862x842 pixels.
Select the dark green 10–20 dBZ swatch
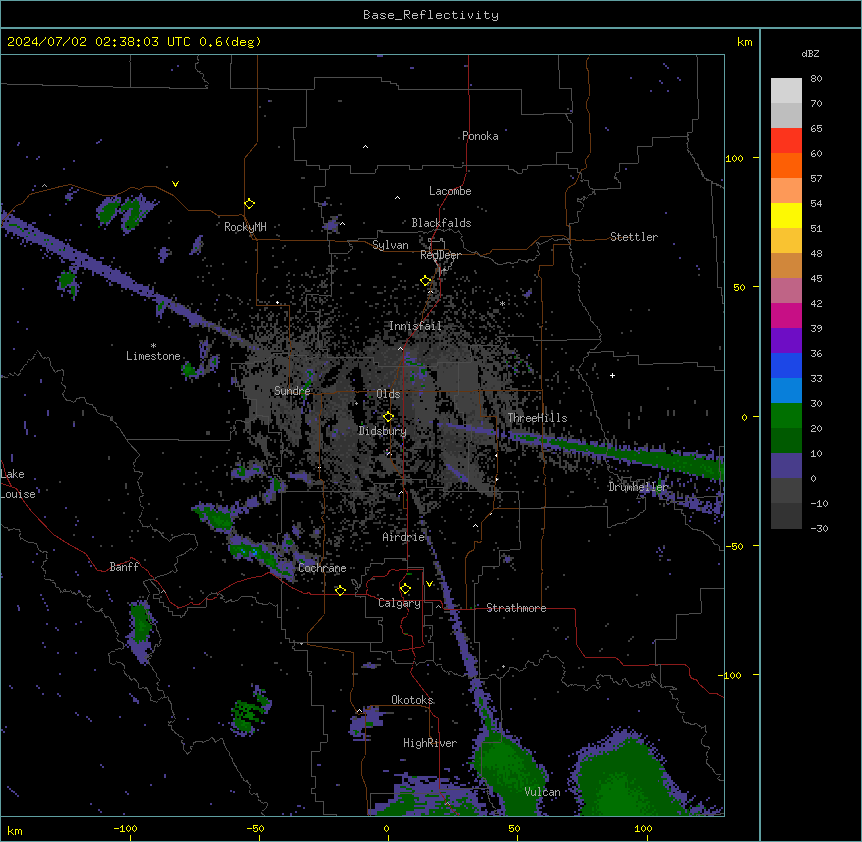tap(786, 441)
